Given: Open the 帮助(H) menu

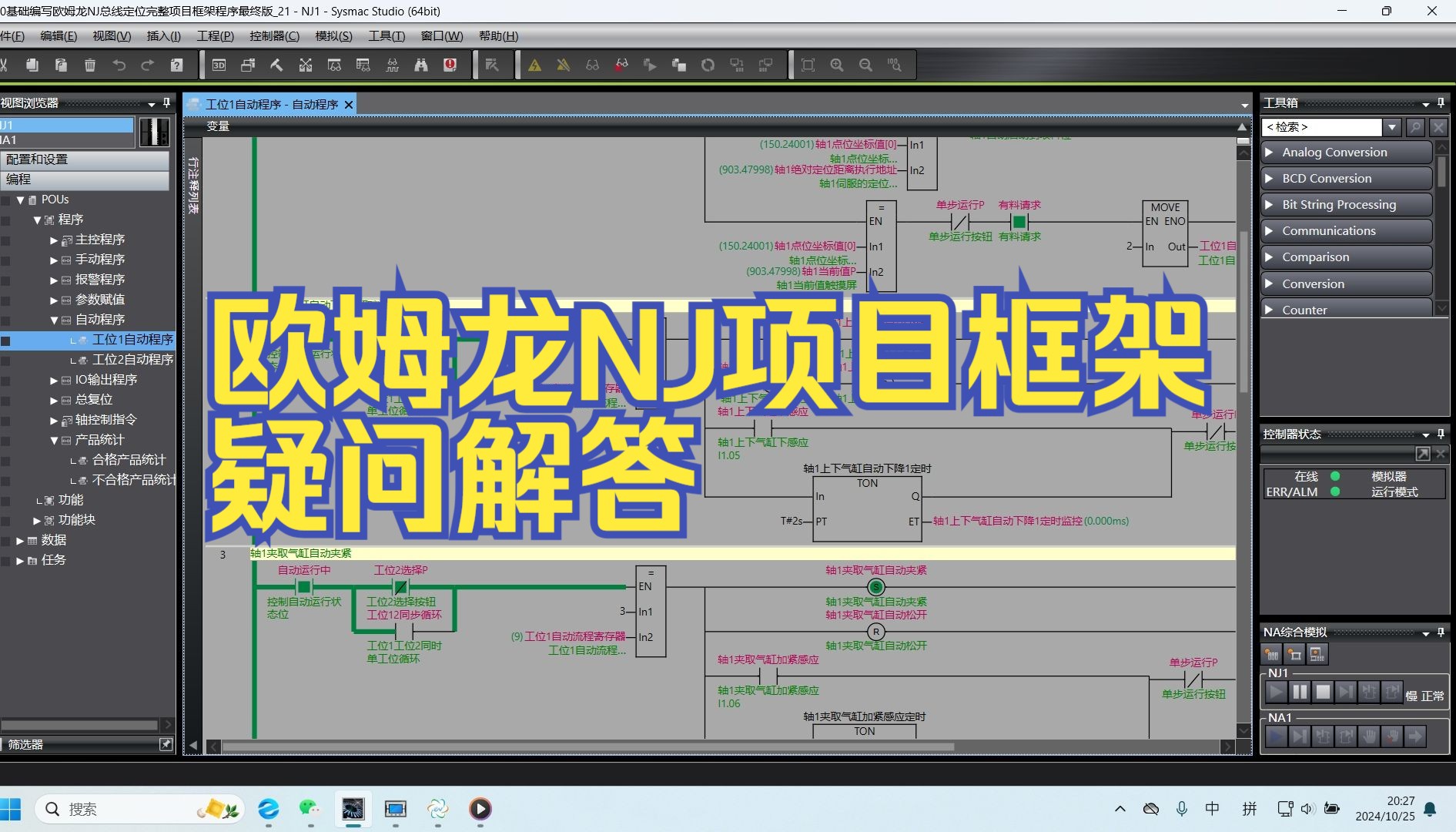Looking at the screenshot, I should pyautogui.click(x=498, y=36).
